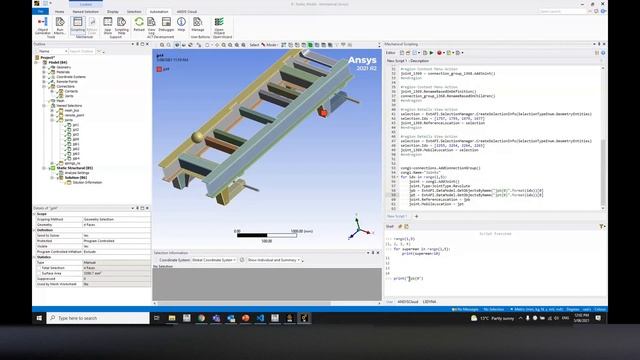Viewport: 640px width, 360px height.
Task: Select Joints under Connections
Action: point(69,96)
